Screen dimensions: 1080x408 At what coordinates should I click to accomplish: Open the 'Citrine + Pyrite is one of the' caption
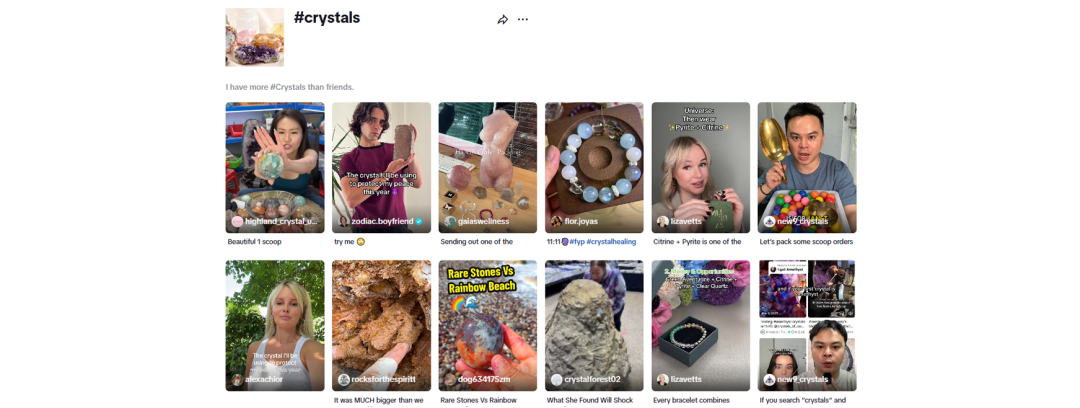[697, 242]
